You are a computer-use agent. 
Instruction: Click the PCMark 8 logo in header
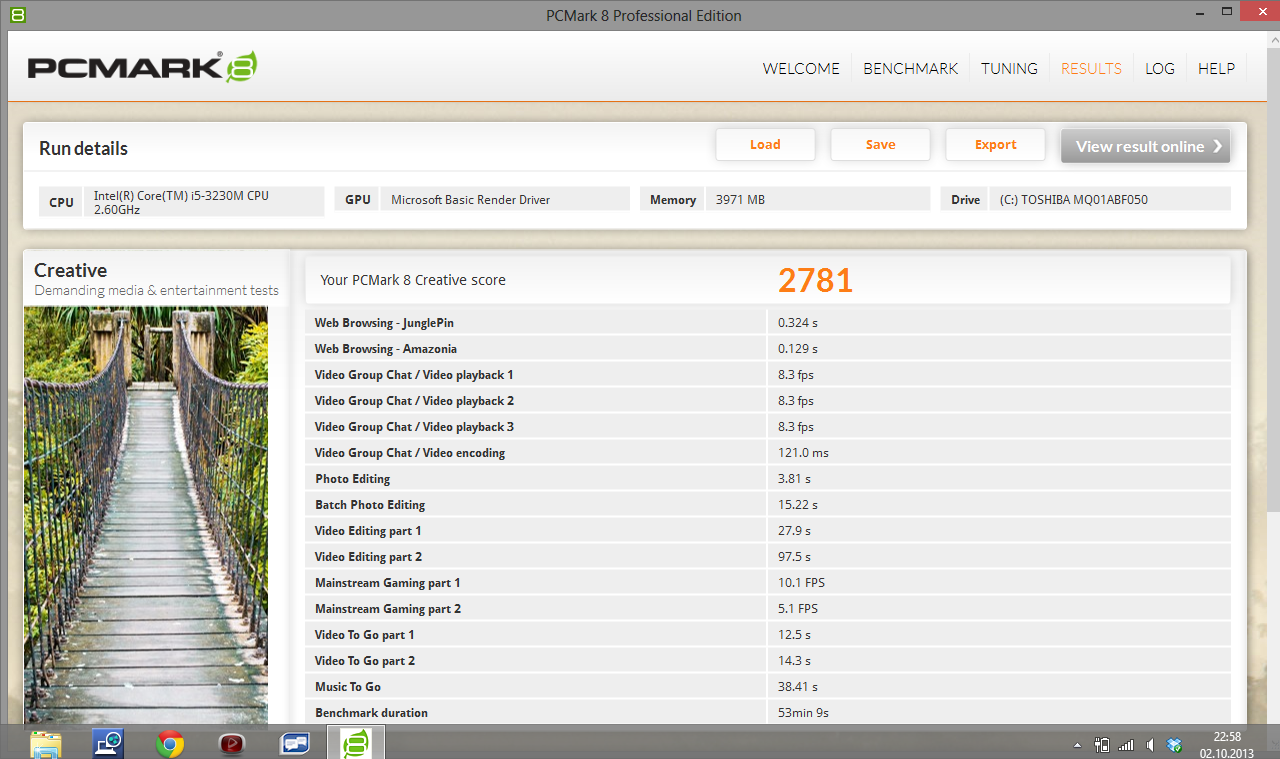[x=142, y=67]
